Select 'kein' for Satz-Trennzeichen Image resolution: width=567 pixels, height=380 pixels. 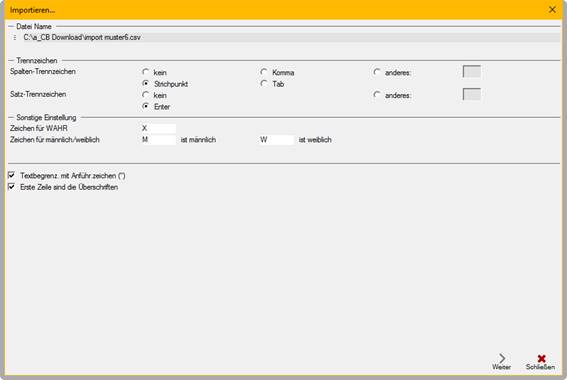[x=146, y=95]
